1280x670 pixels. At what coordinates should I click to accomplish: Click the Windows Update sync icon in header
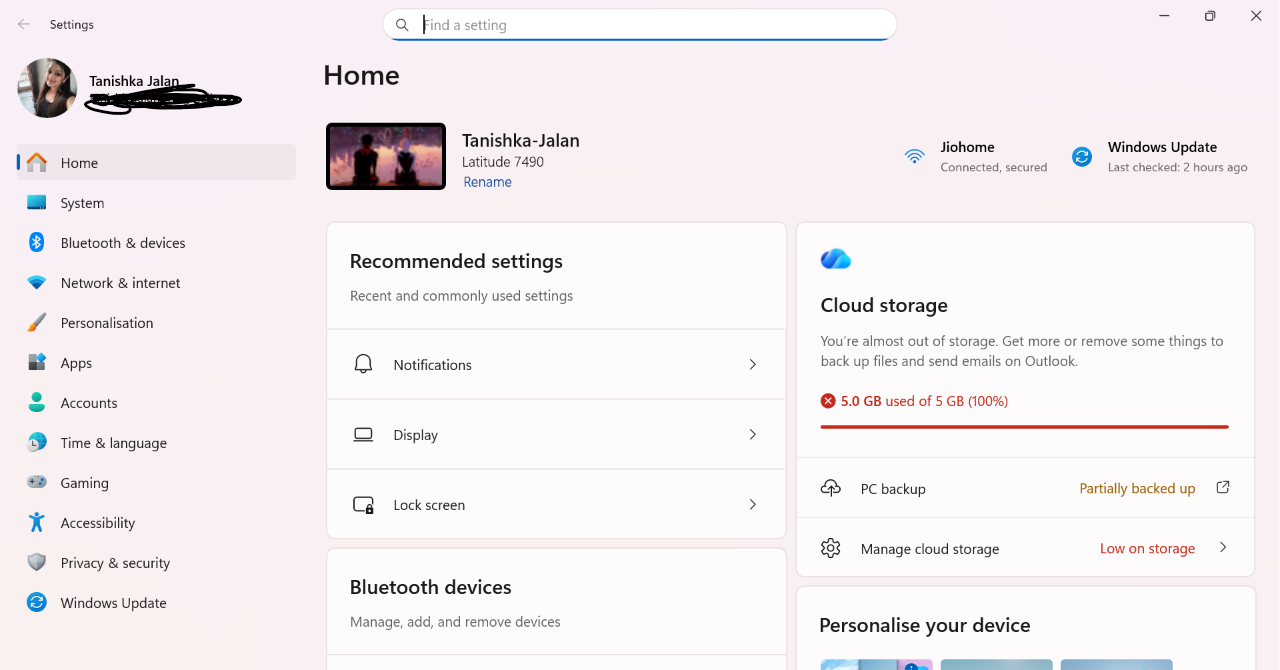[1082, 156]
